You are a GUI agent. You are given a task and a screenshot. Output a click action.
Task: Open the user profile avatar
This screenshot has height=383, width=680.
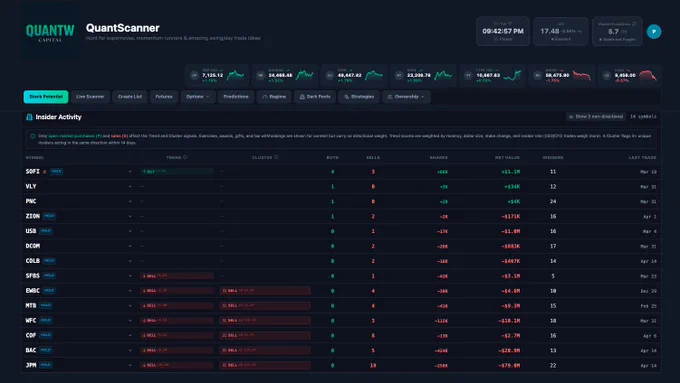(x=654, y=32)
